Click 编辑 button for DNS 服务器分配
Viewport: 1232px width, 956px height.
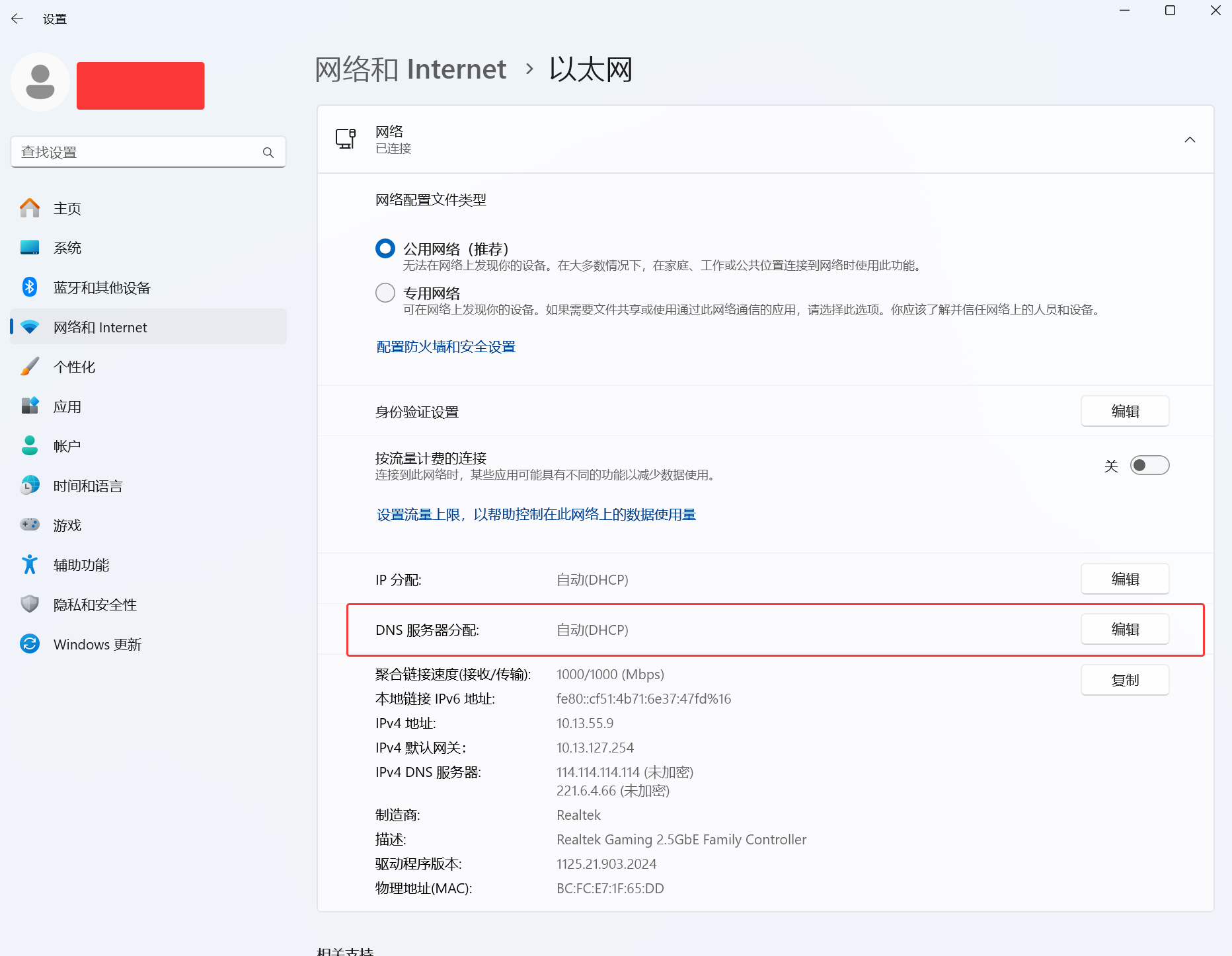point(1125,630)
